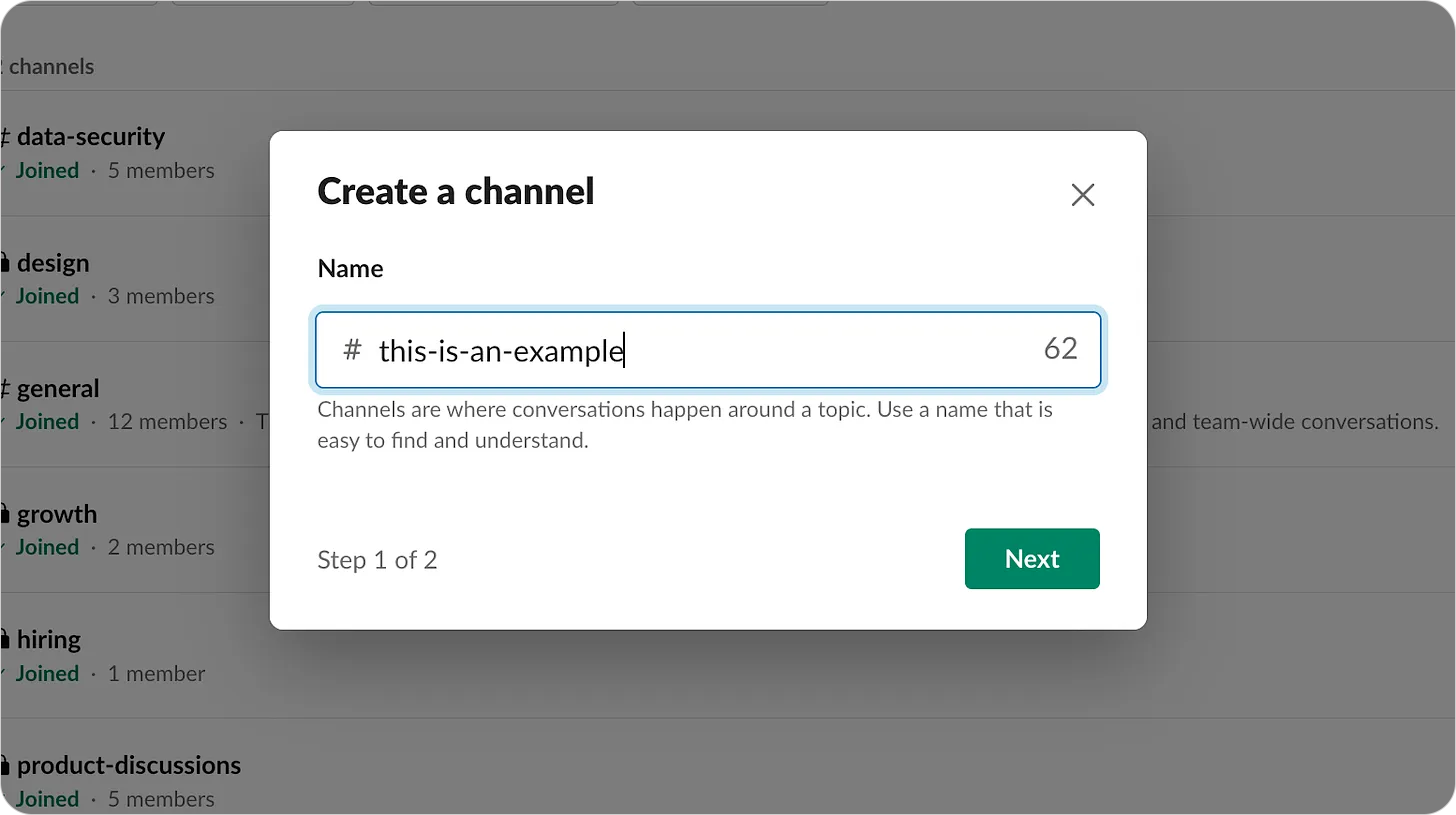Screen dimensions: 1456x815
Task: Click the green Next button
Action: [1031, 558]
